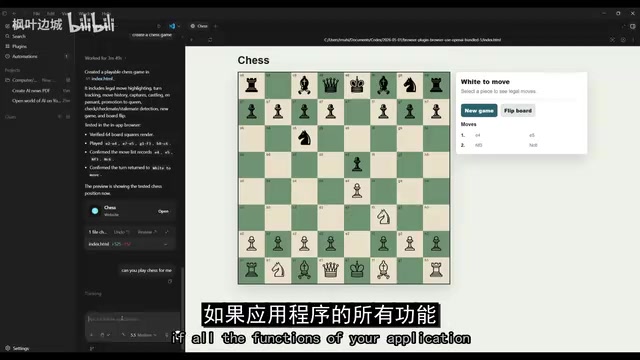Select the white bishop on c1

click(x=304, y=270)
